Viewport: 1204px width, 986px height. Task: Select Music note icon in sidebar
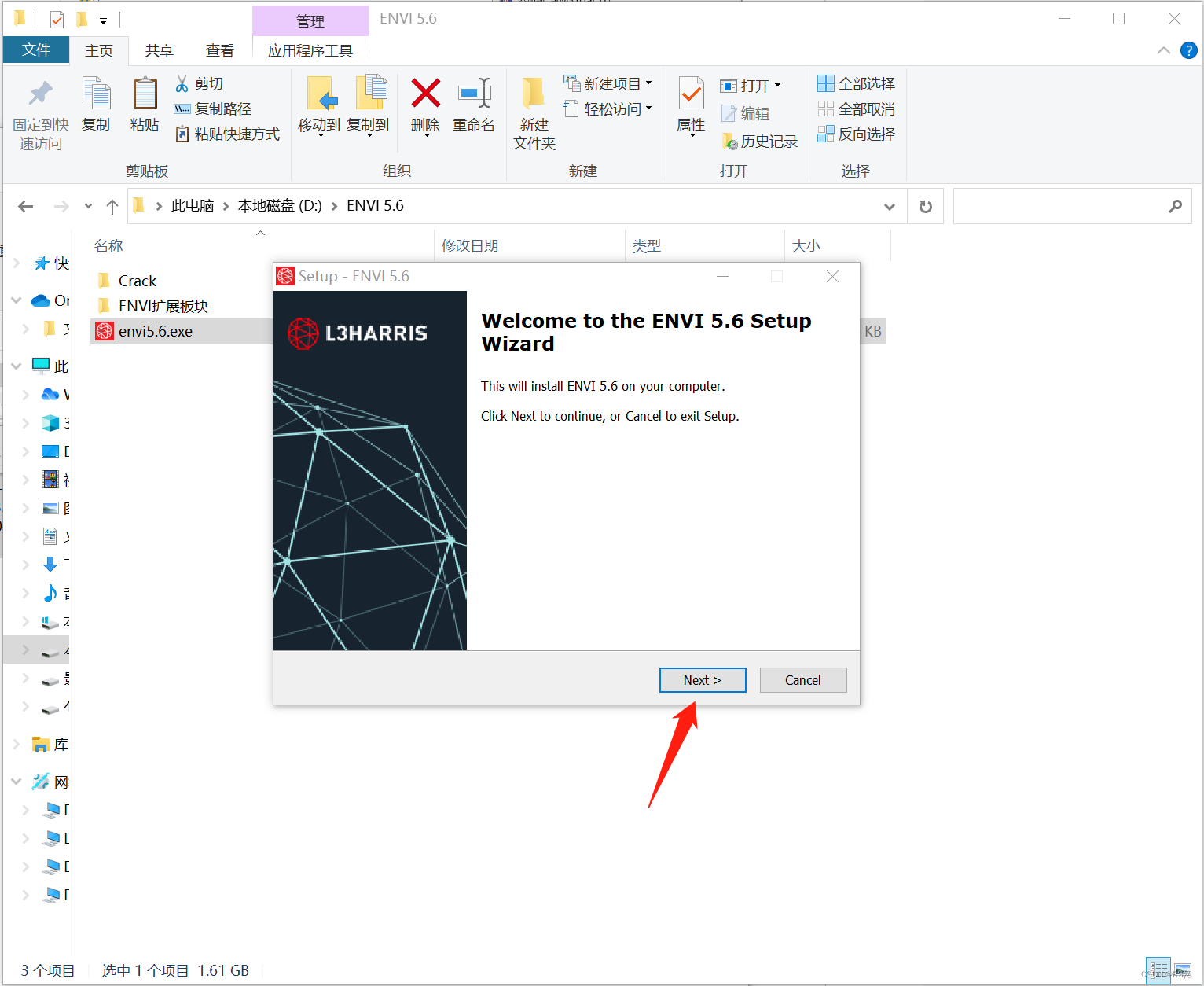(x=50, y=593)
